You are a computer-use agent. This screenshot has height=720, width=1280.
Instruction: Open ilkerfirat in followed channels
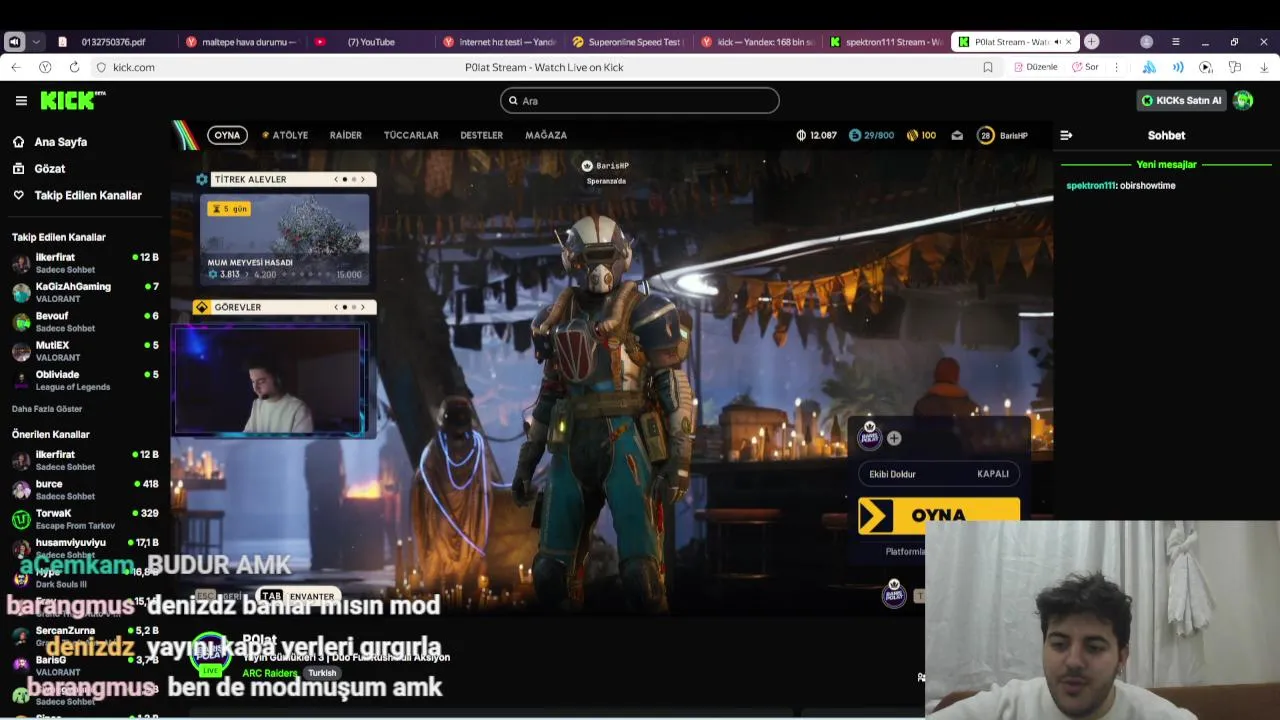[85, 263]
